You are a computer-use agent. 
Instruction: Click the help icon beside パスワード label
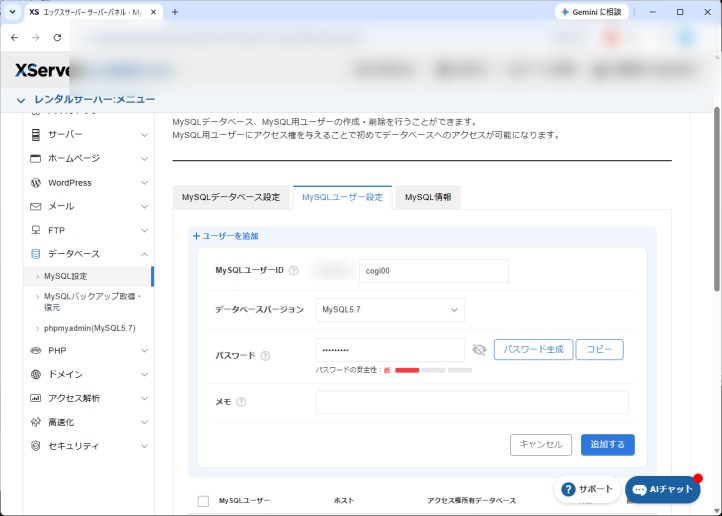click(x=265, y=356)
